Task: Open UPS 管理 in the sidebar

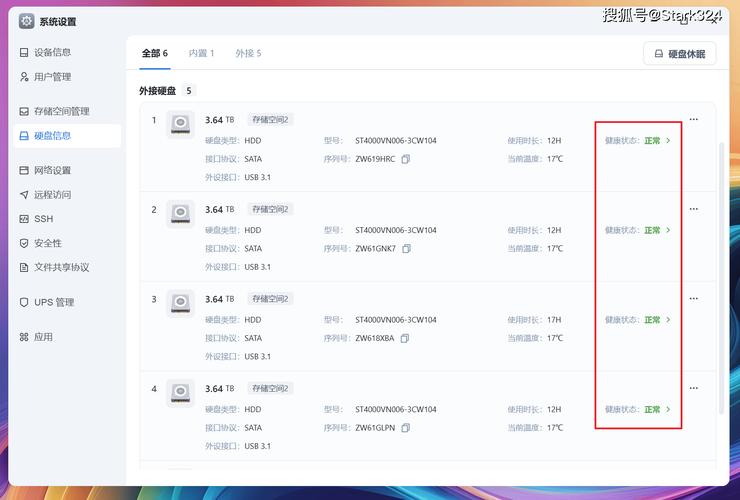Action: (x=47, y=302)
